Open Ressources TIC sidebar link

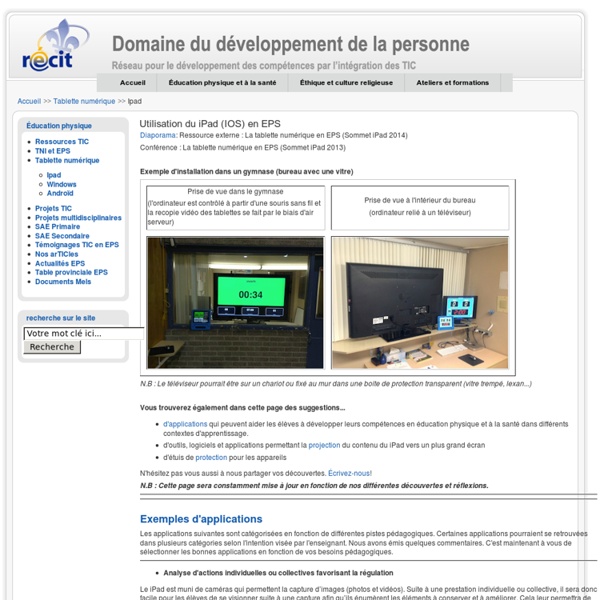click(x=62, y=142)
